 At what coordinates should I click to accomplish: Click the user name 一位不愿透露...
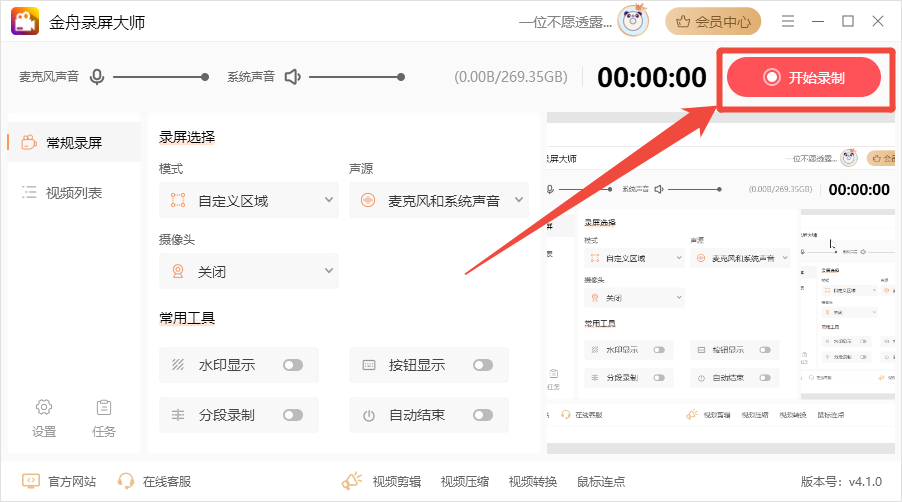[565, 22]
